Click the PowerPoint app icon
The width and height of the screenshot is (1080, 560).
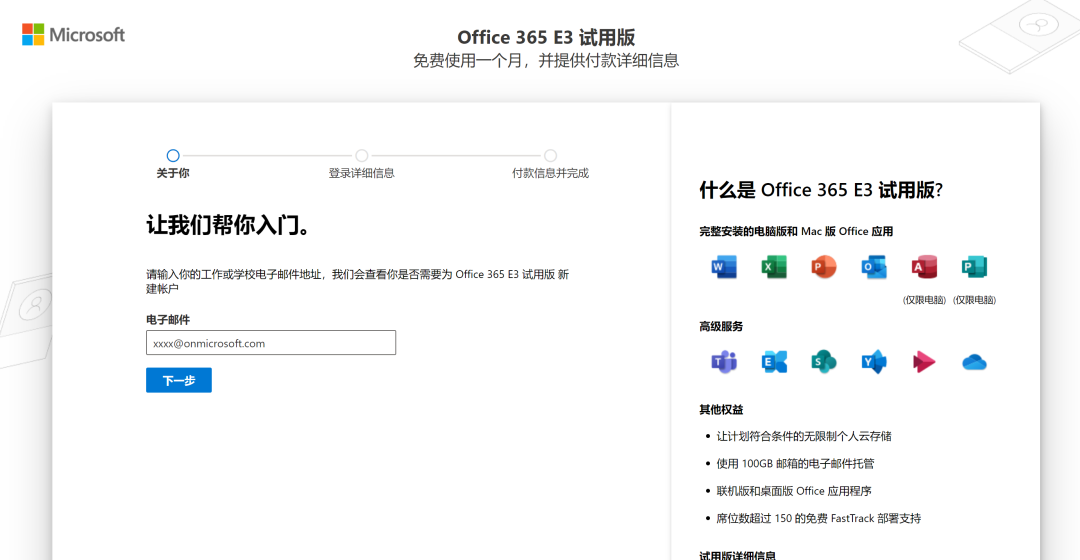[x=824, y=267]
